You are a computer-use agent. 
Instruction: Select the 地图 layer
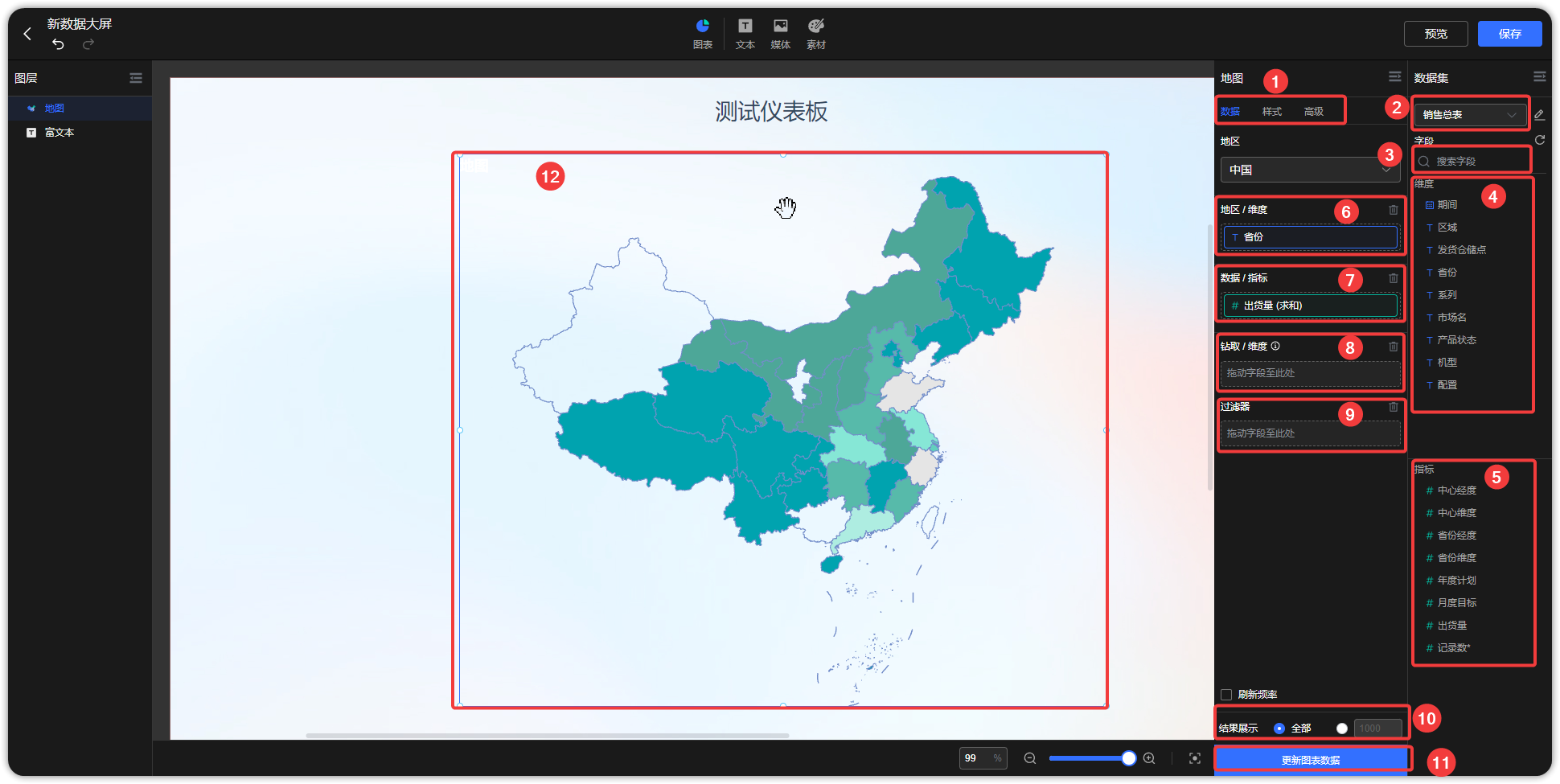click(80, 108)
